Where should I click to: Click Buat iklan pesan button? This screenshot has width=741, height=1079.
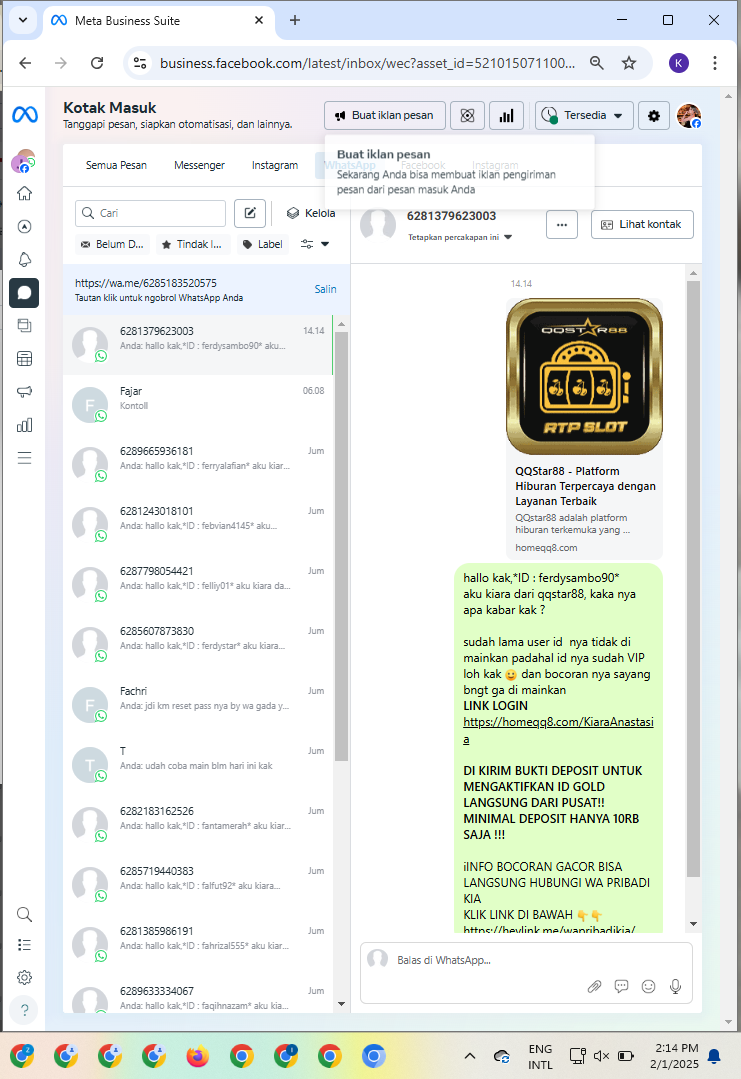click(385, 116)
